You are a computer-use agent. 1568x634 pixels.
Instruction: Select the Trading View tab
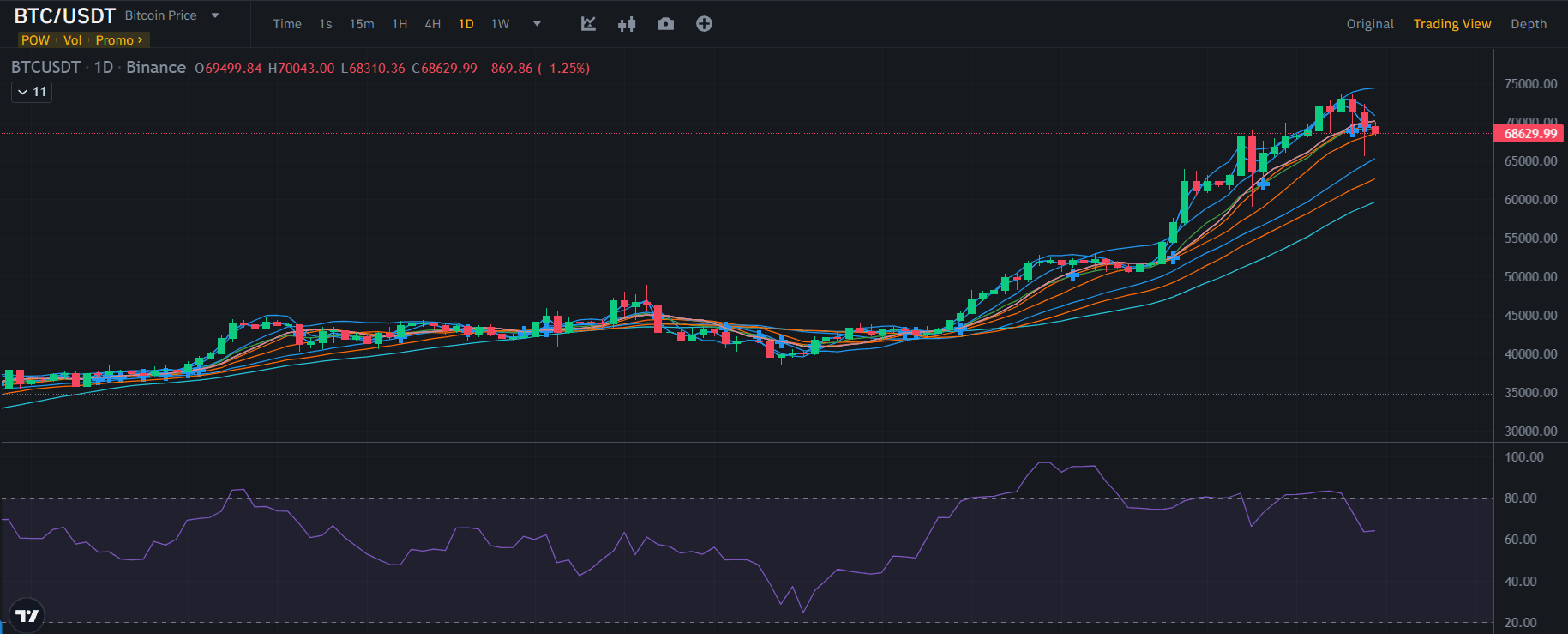point(1451,24)
